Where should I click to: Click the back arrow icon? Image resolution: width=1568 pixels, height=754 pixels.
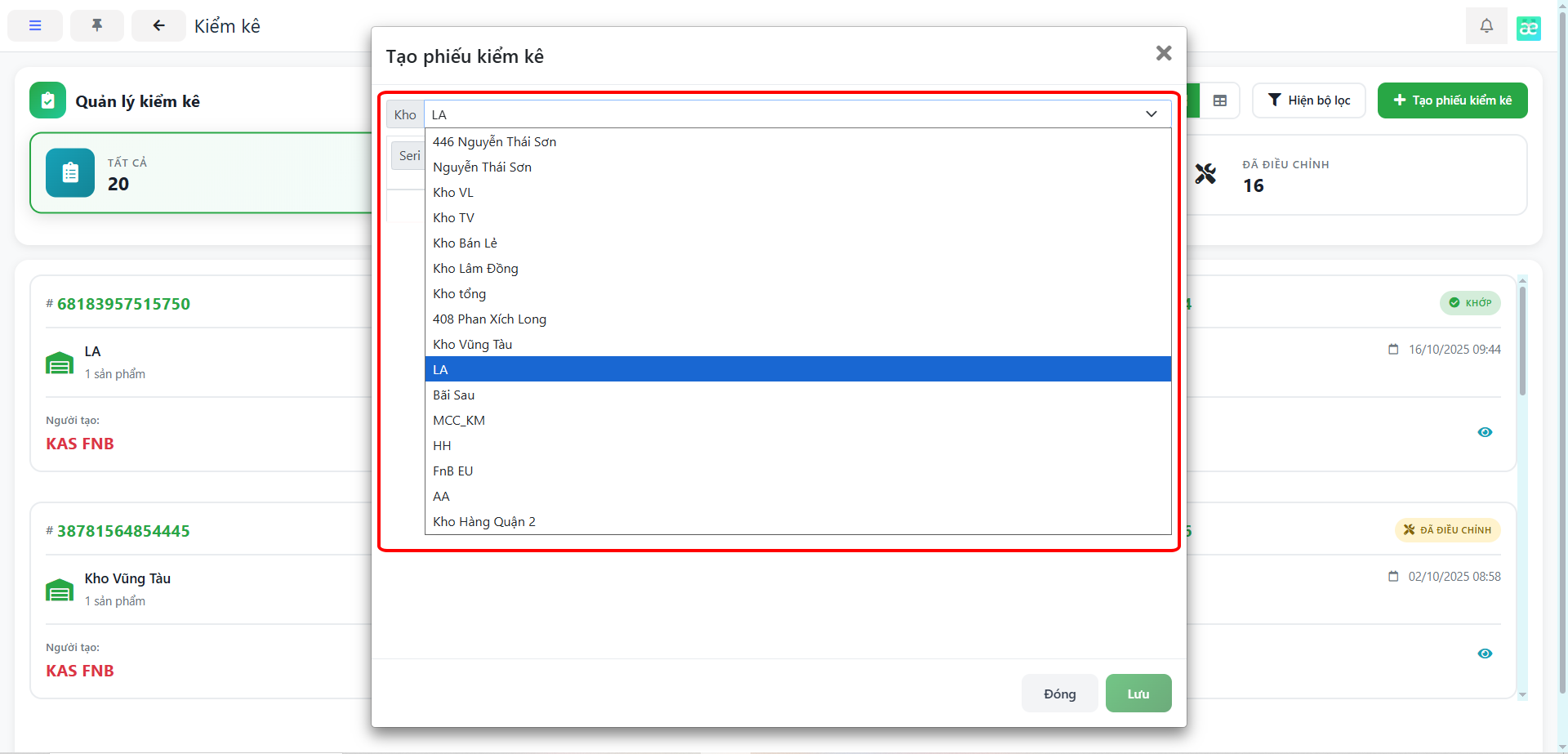coord(158,26)
